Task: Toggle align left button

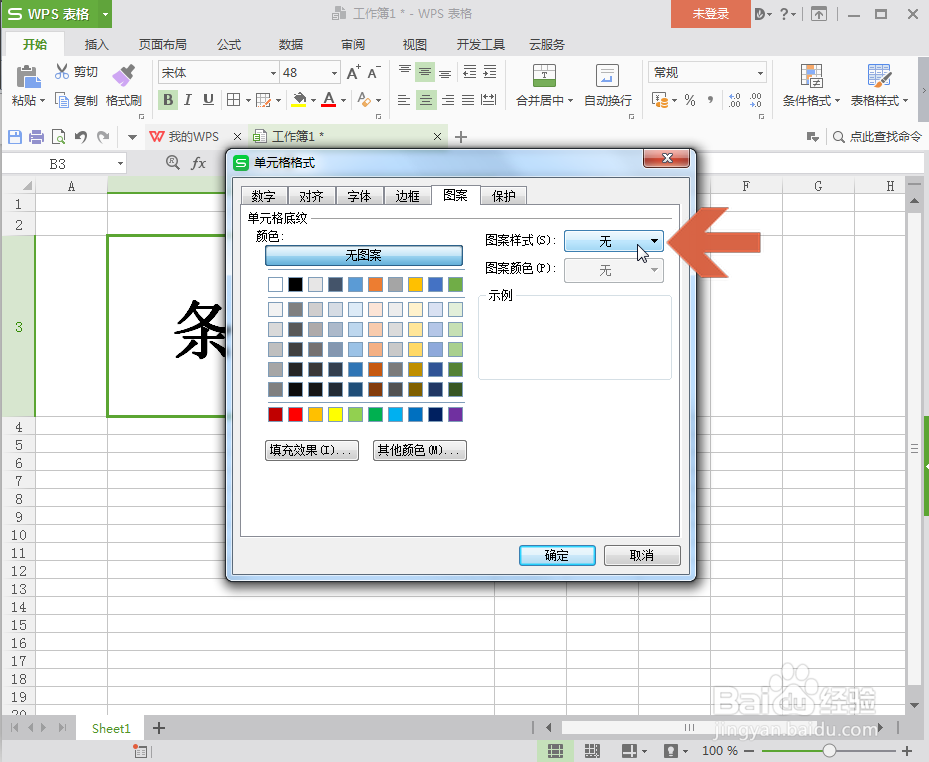Action: point(404,100)
